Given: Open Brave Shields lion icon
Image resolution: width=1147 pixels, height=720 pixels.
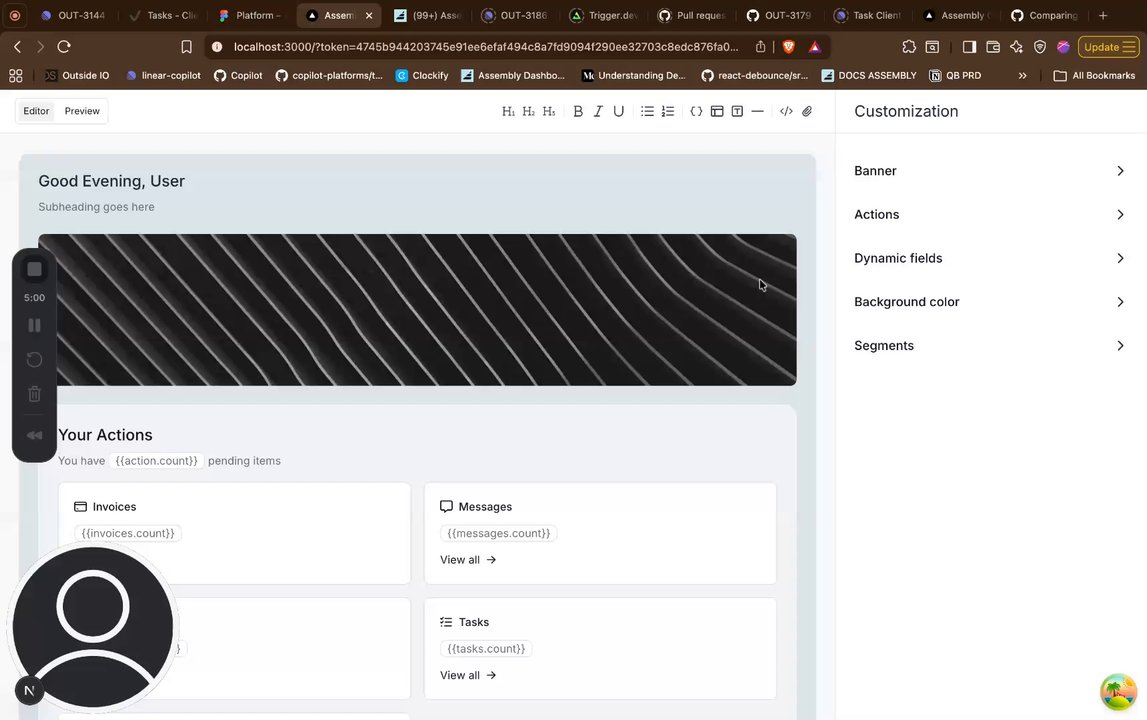Looking at the screenshot, I should pyautogui.click(x=789, y=47).
